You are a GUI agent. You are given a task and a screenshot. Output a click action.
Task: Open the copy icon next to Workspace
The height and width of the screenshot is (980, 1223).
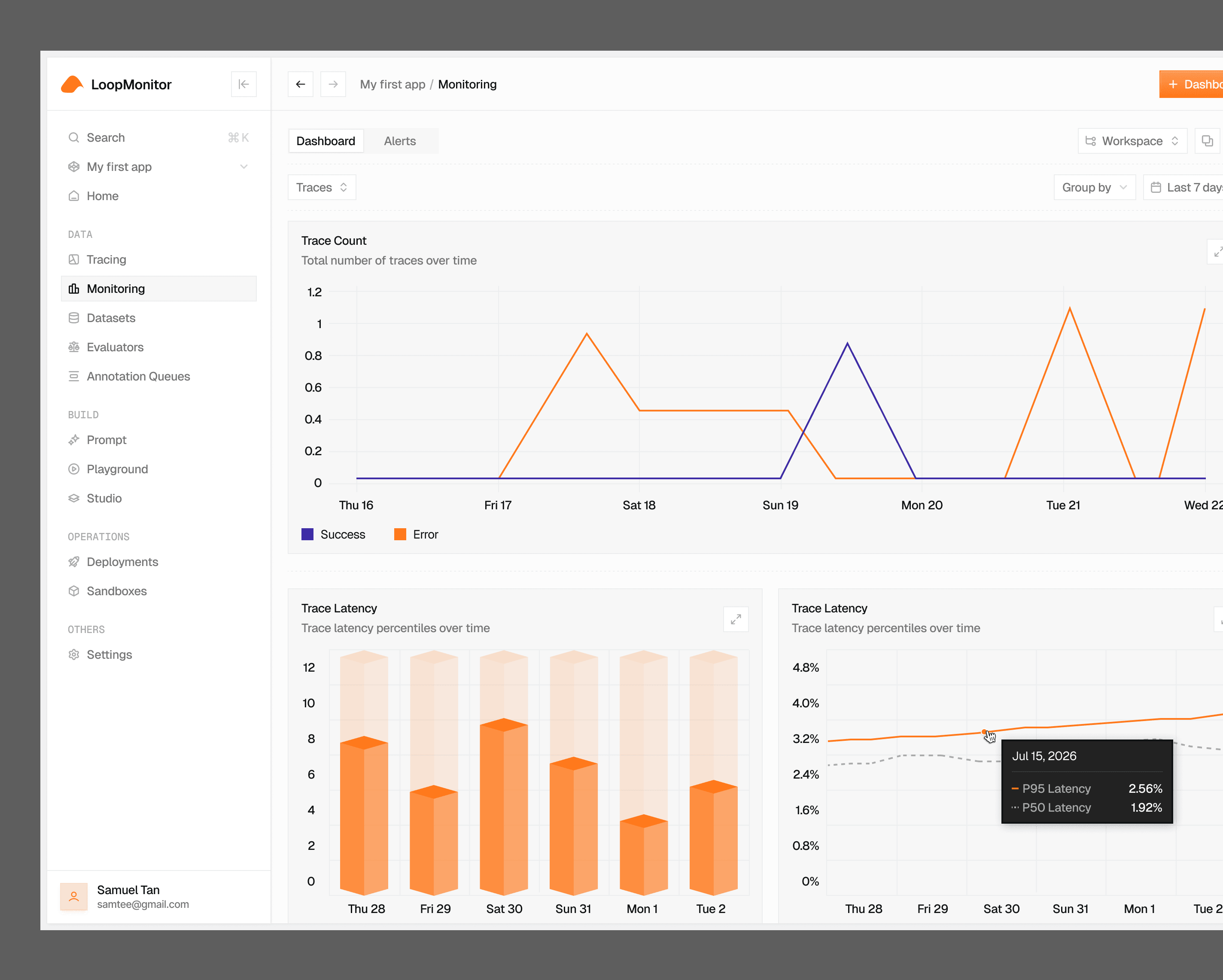(1207, 141)
